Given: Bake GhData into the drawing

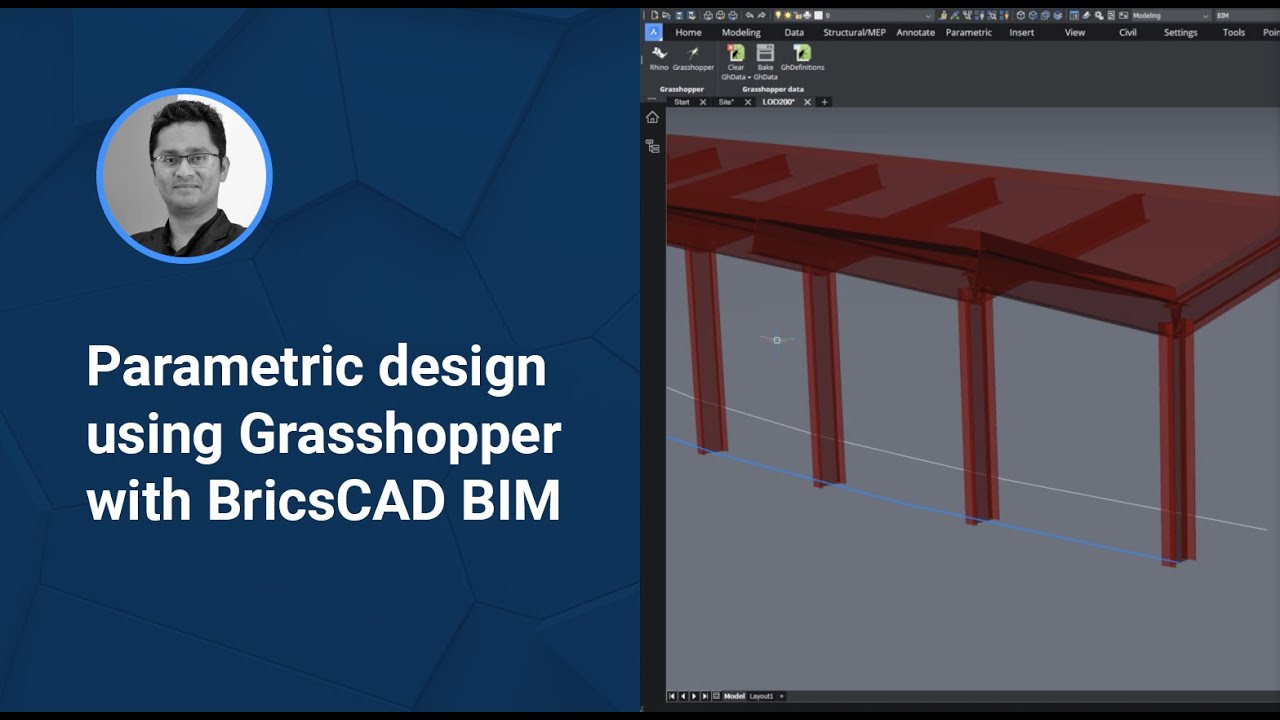Looking at the screenshot, I should pos(765,60).
